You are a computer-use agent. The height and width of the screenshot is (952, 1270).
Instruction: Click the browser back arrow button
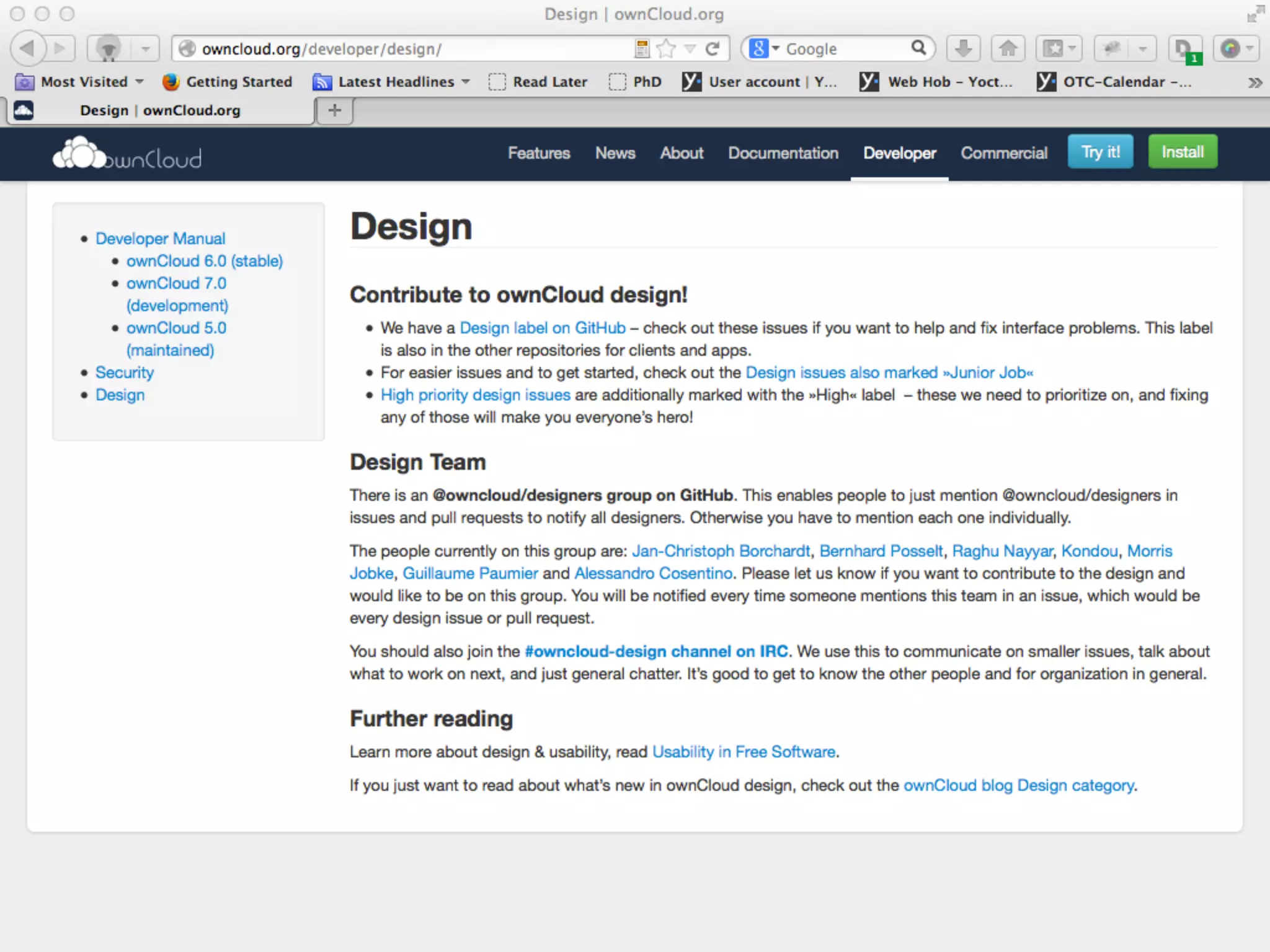point(28,48)
